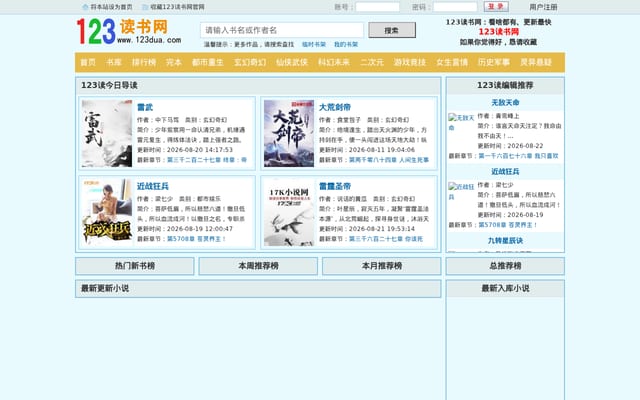Image resolution: width=640 pixels, height=400 pixels.
Task: Focus the password (密码) input field
Action: coord(455,7)
